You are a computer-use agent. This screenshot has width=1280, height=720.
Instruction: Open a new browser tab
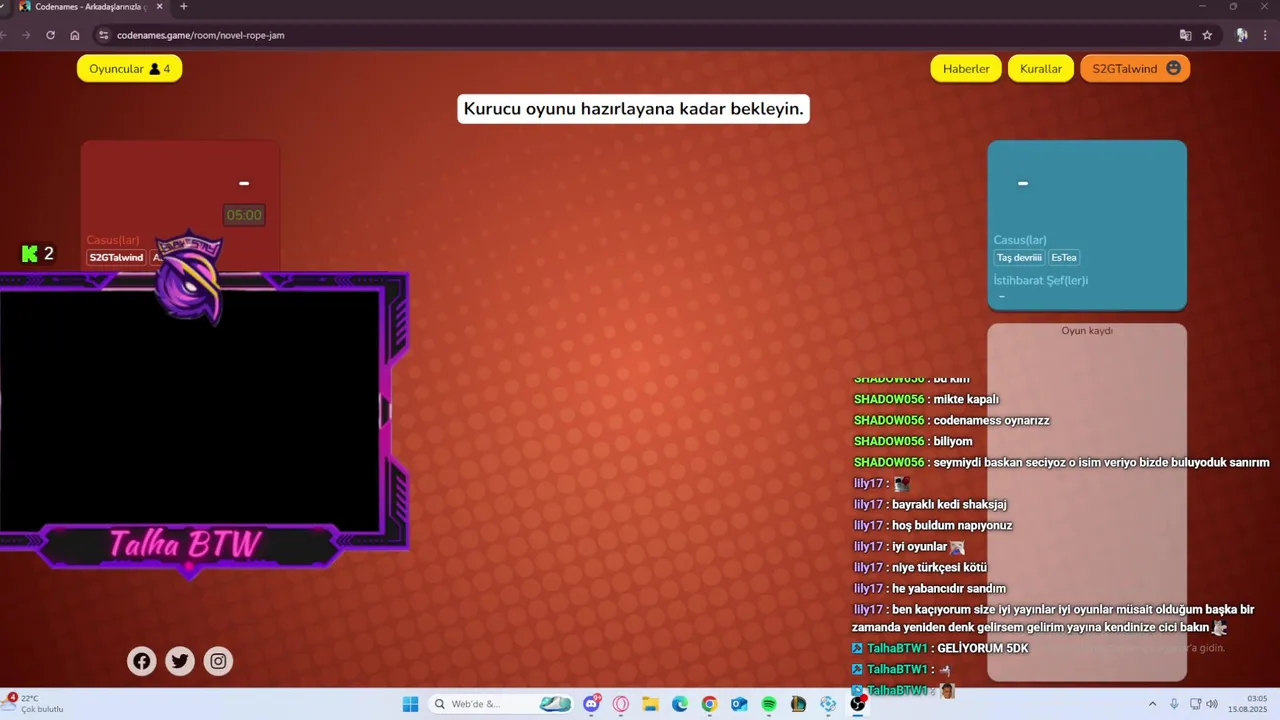coord(183,7)
